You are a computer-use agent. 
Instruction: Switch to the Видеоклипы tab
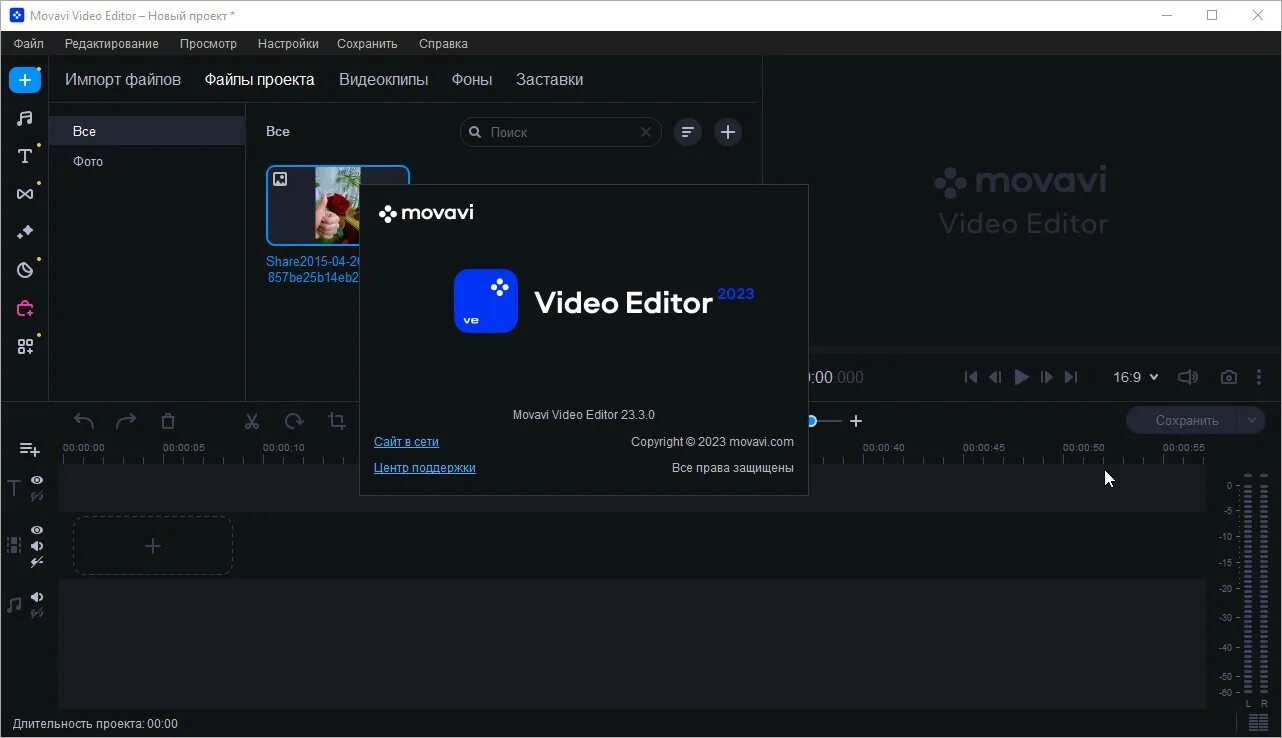point(383,80)
